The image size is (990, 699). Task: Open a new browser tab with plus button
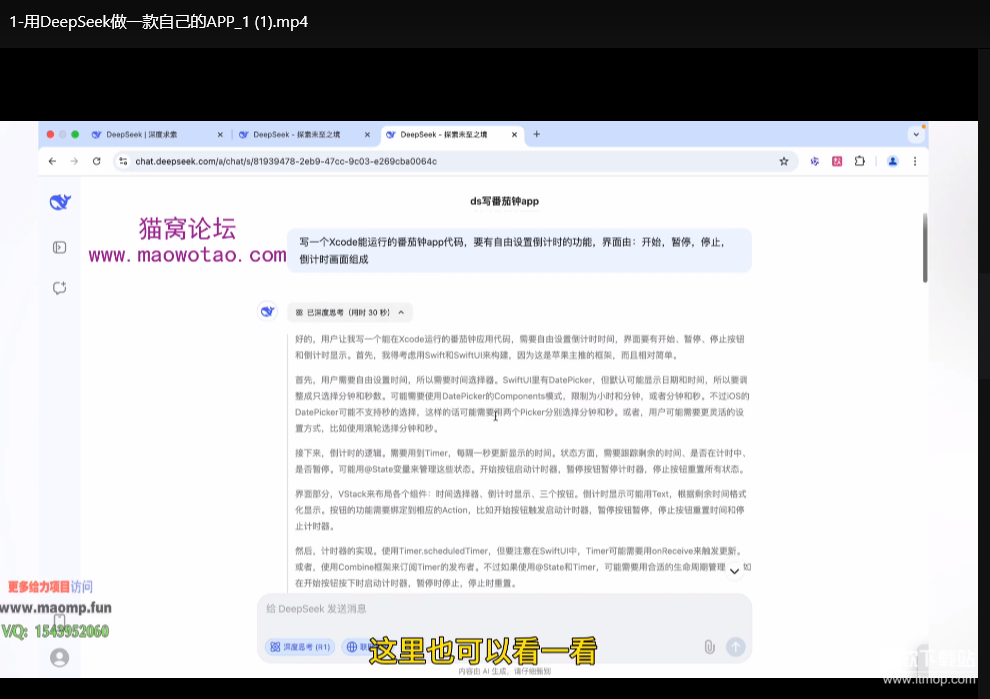pyautogui.click(x=537, y=134)
